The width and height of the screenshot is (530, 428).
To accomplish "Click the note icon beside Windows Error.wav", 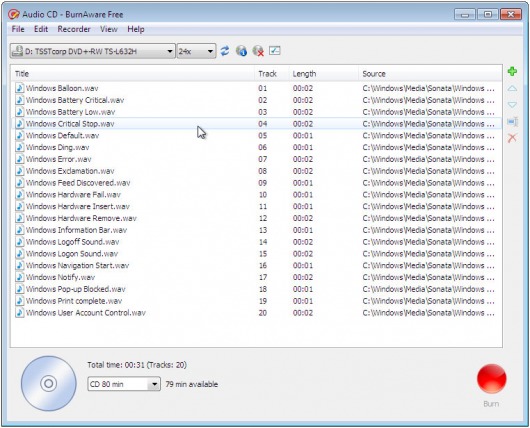I will click(x=20, y=159).
